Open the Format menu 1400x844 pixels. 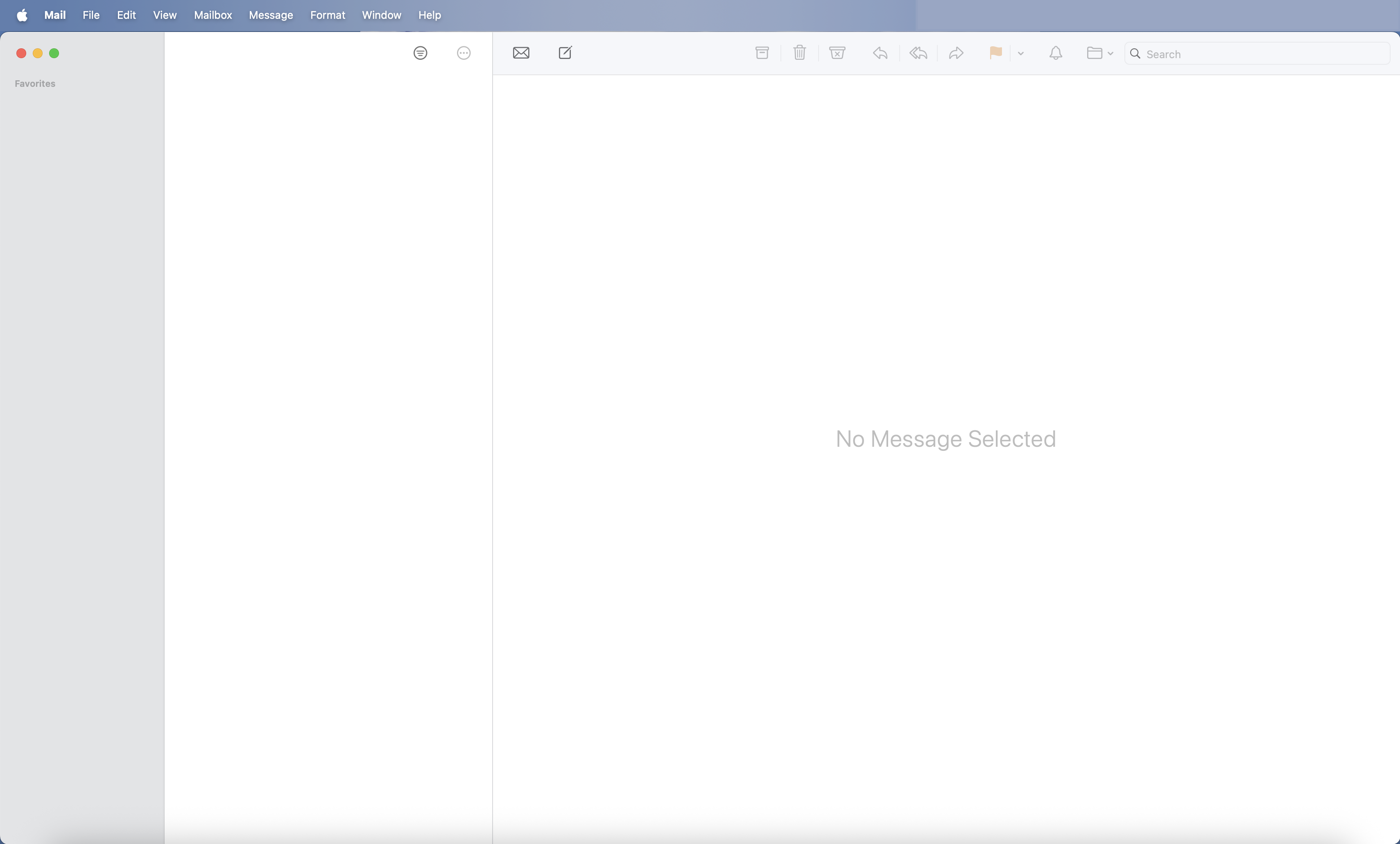328,15
